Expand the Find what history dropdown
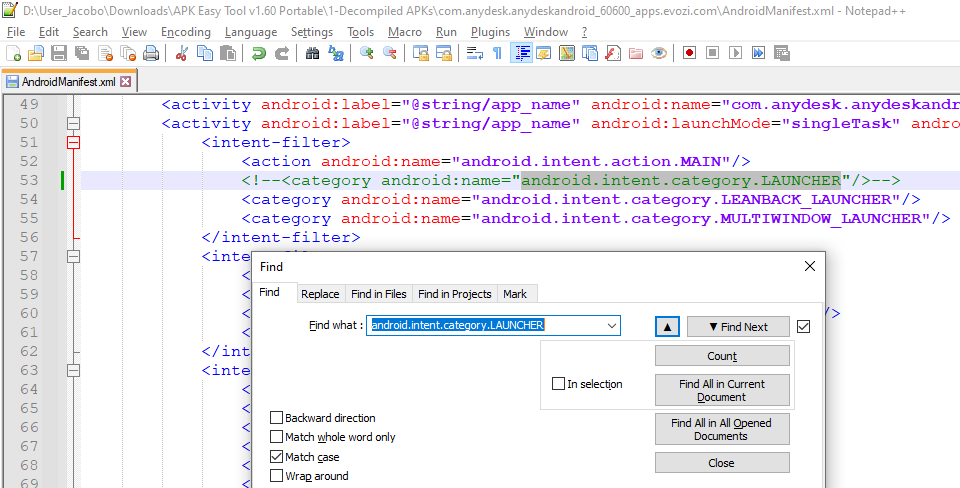Screen dimensions: 960x488 pos(611,326)
